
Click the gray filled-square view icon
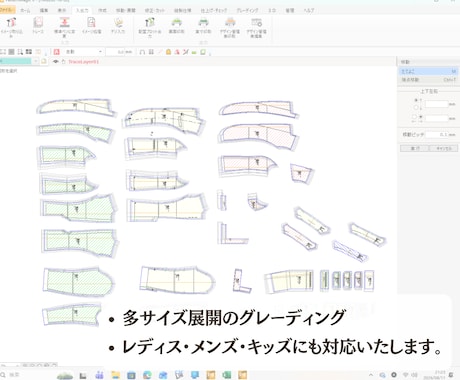point(11,52)
